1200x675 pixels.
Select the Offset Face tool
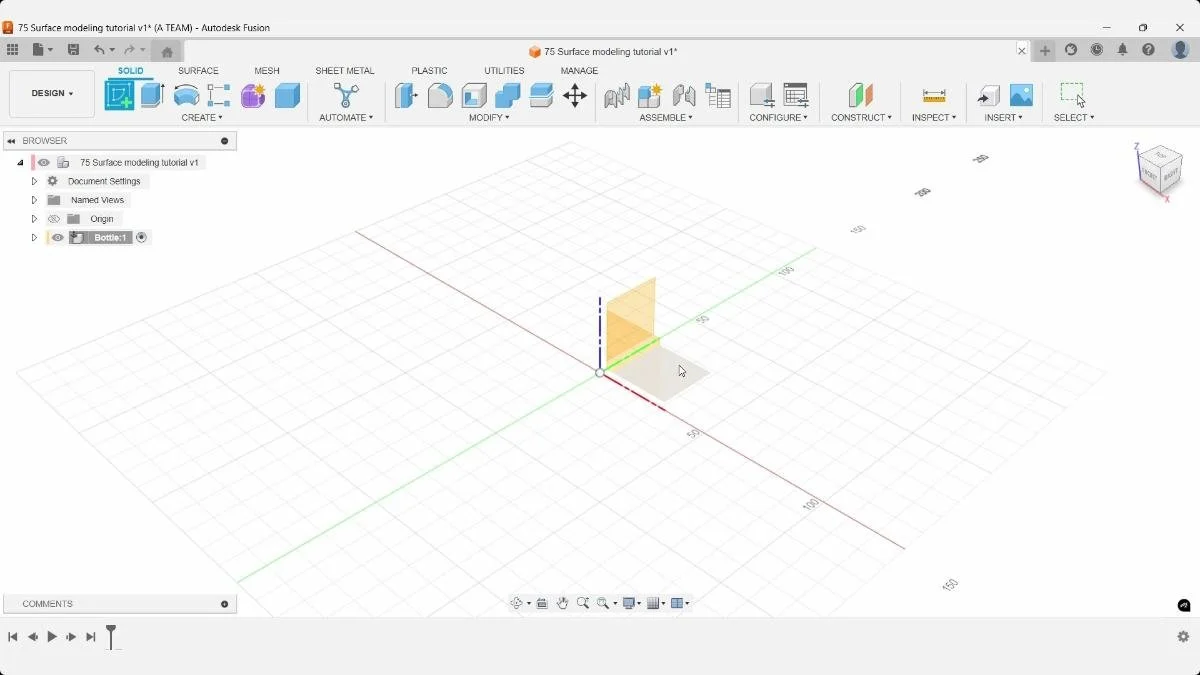(541, 95)
